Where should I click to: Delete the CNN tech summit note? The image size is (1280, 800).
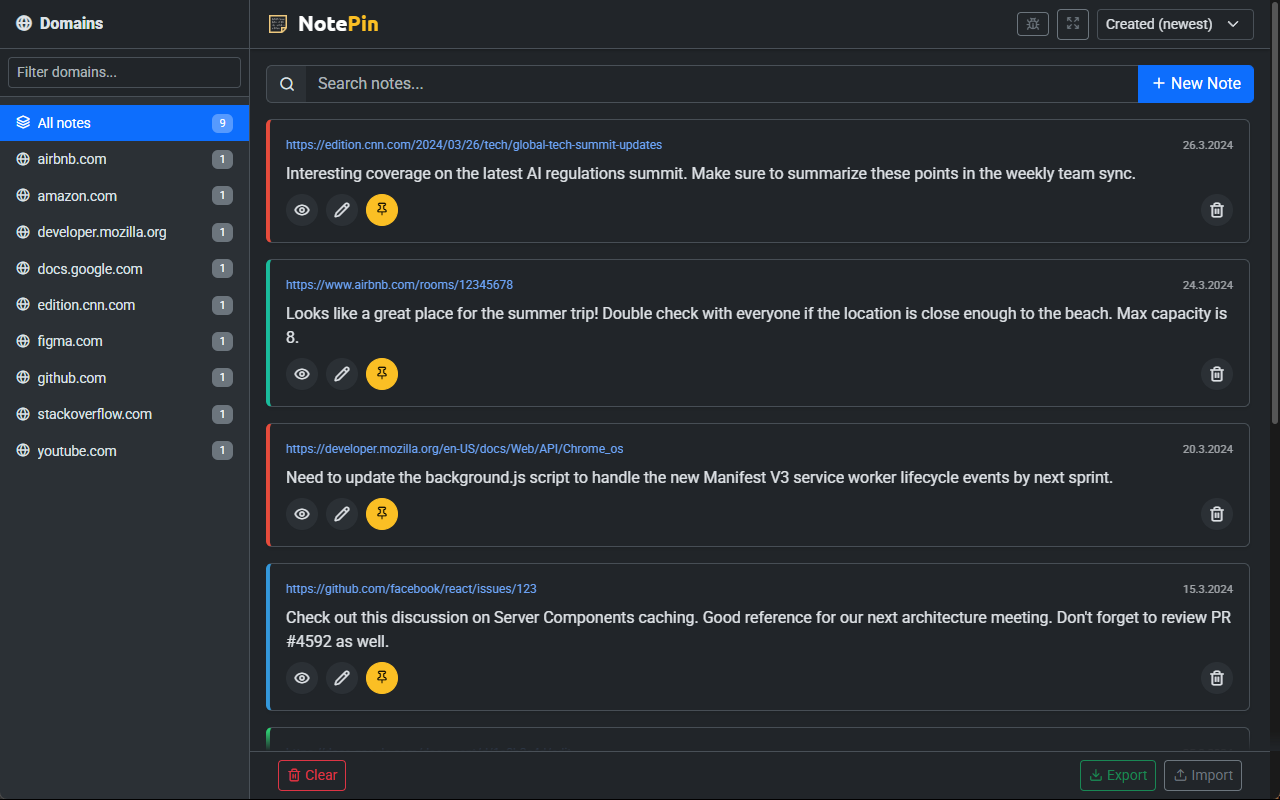pyautogui.click(x=1217, y=210)
